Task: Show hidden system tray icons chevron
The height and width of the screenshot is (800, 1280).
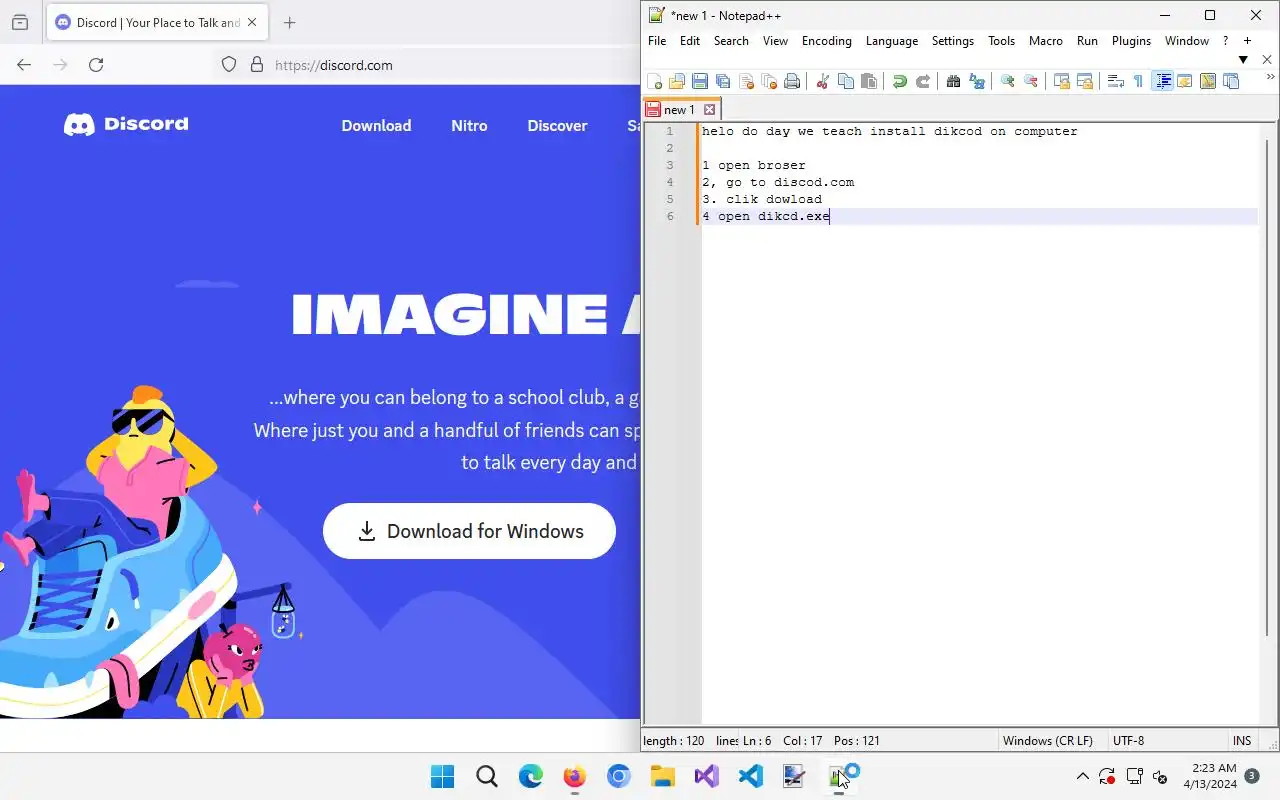Action: 1082,776
